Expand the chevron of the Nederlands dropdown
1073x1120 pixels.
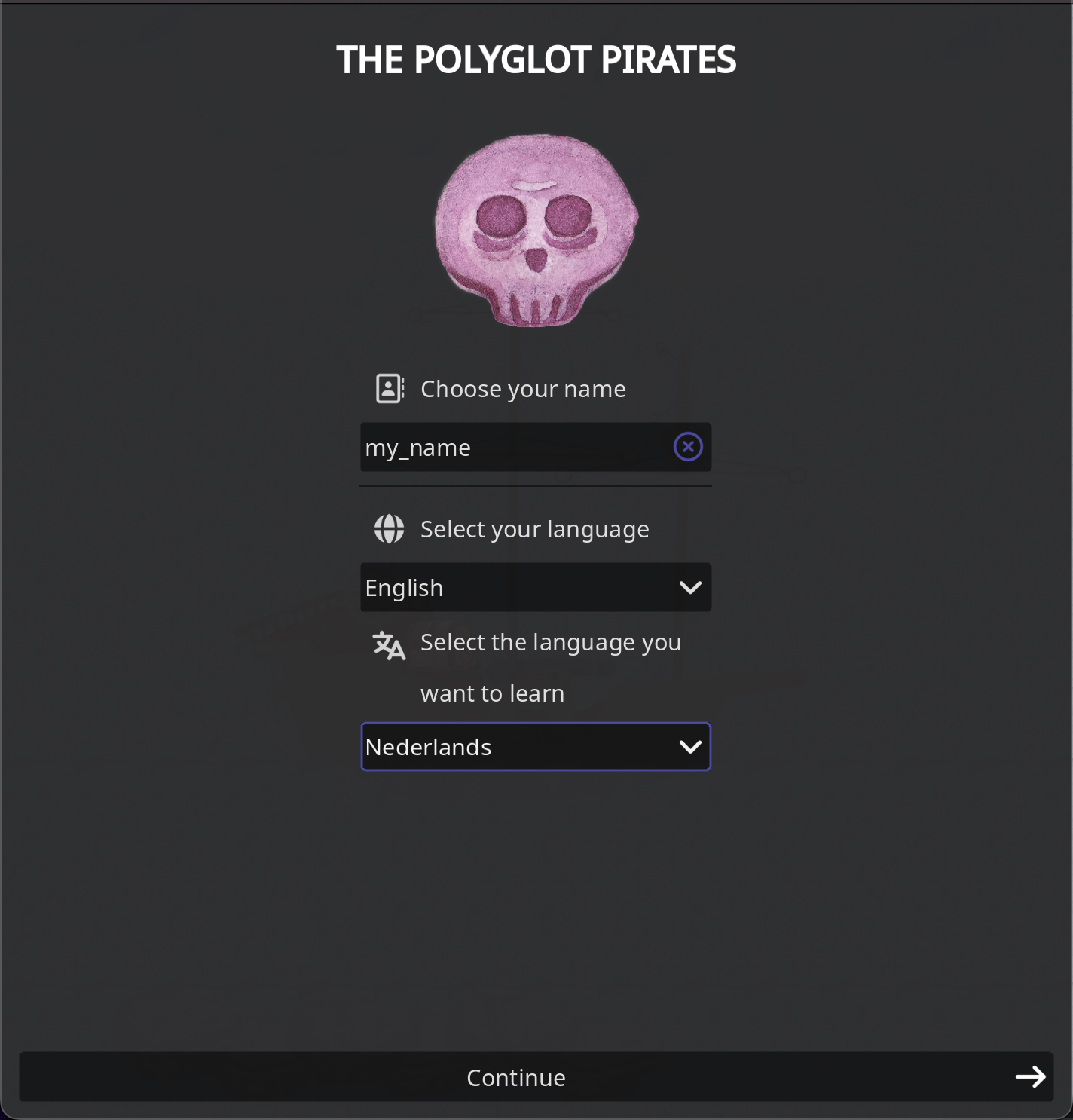pos(690,747)
